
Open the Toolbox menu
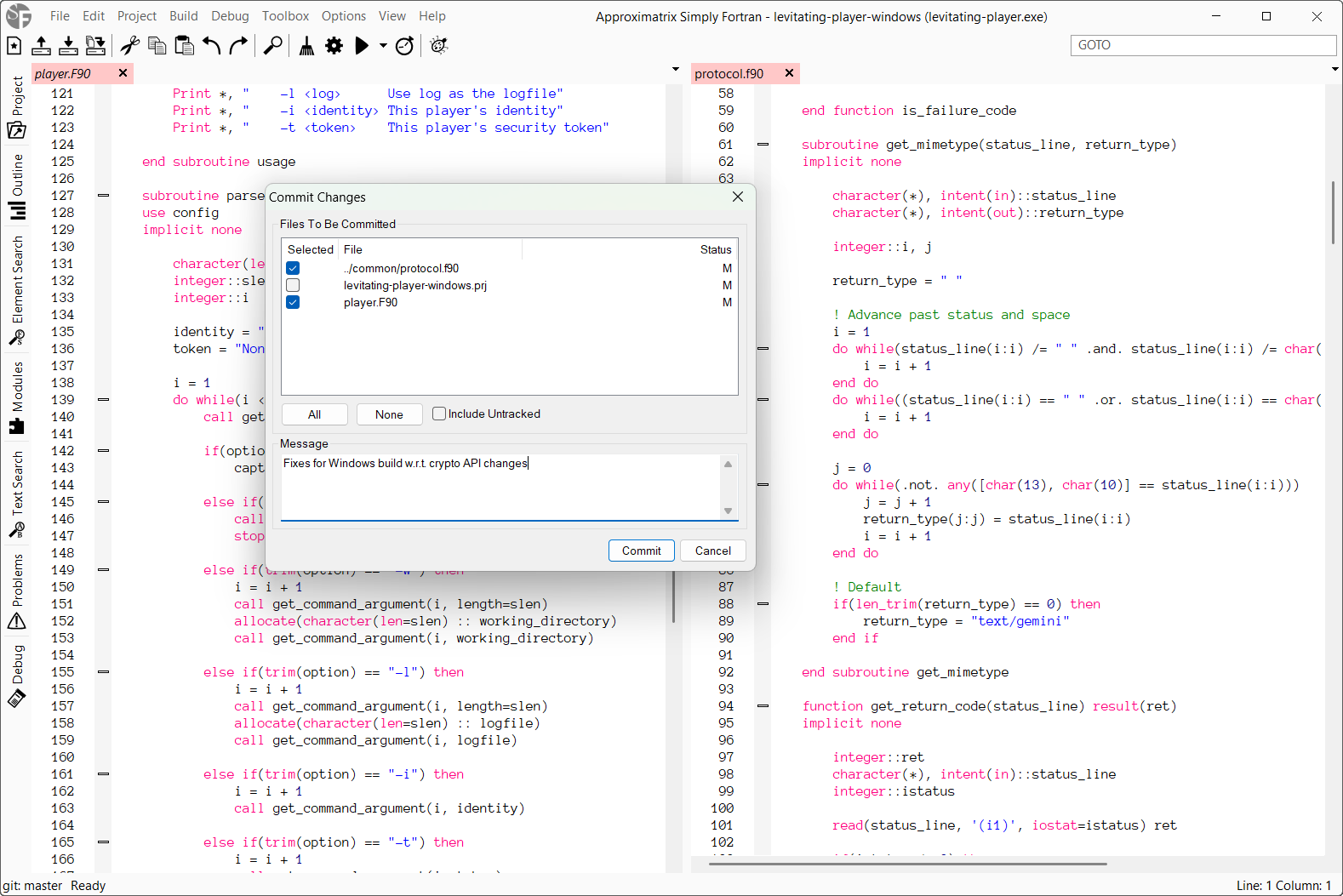[286, 16]
